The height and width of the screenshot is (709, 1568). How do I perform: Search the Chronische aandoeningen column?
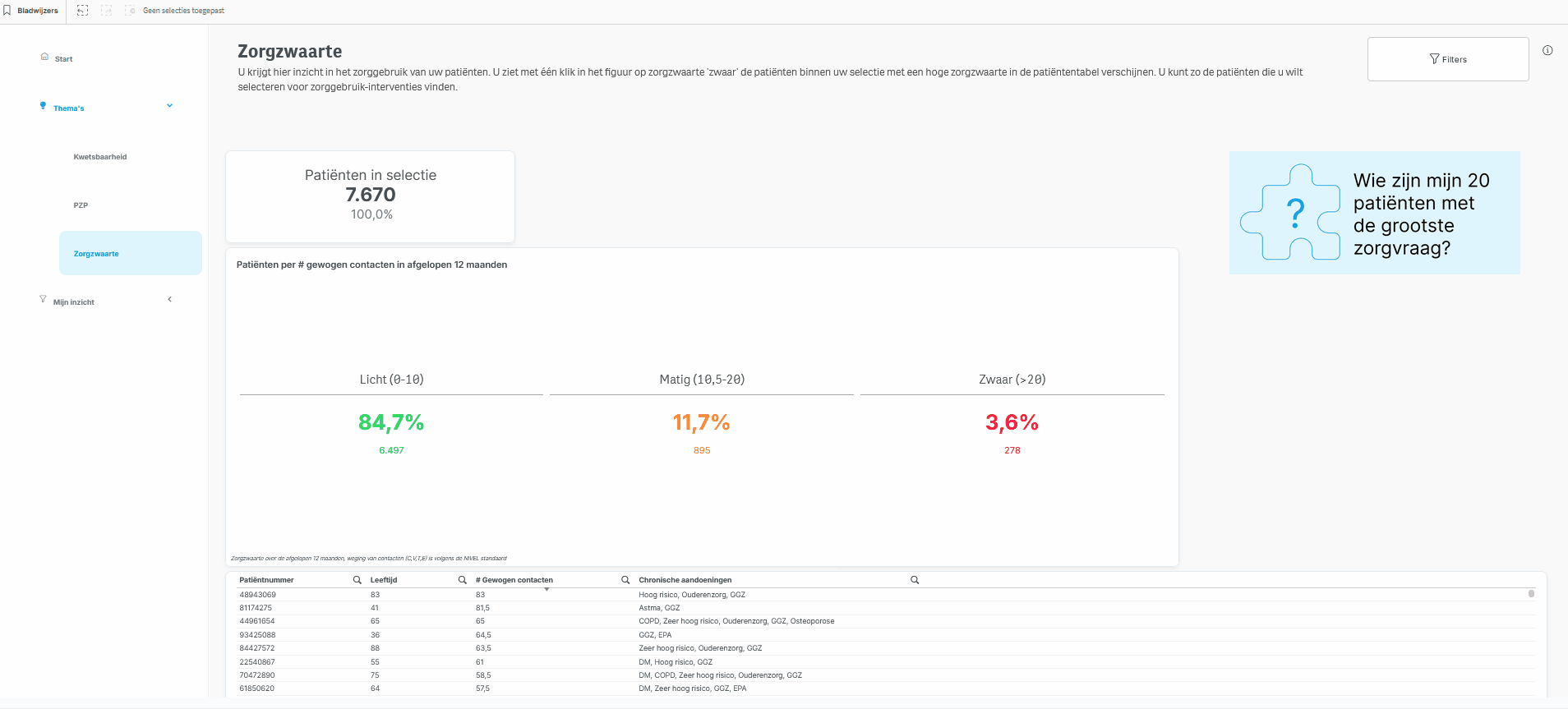tap(915, 580)
